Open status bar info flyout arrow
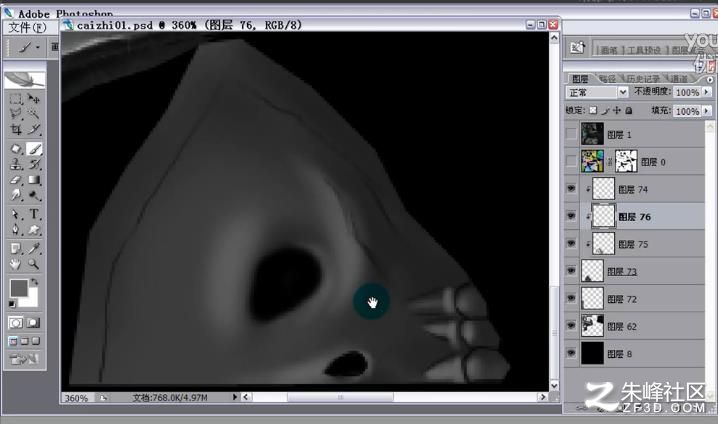 pyautogui.click(x=234, y=397)
